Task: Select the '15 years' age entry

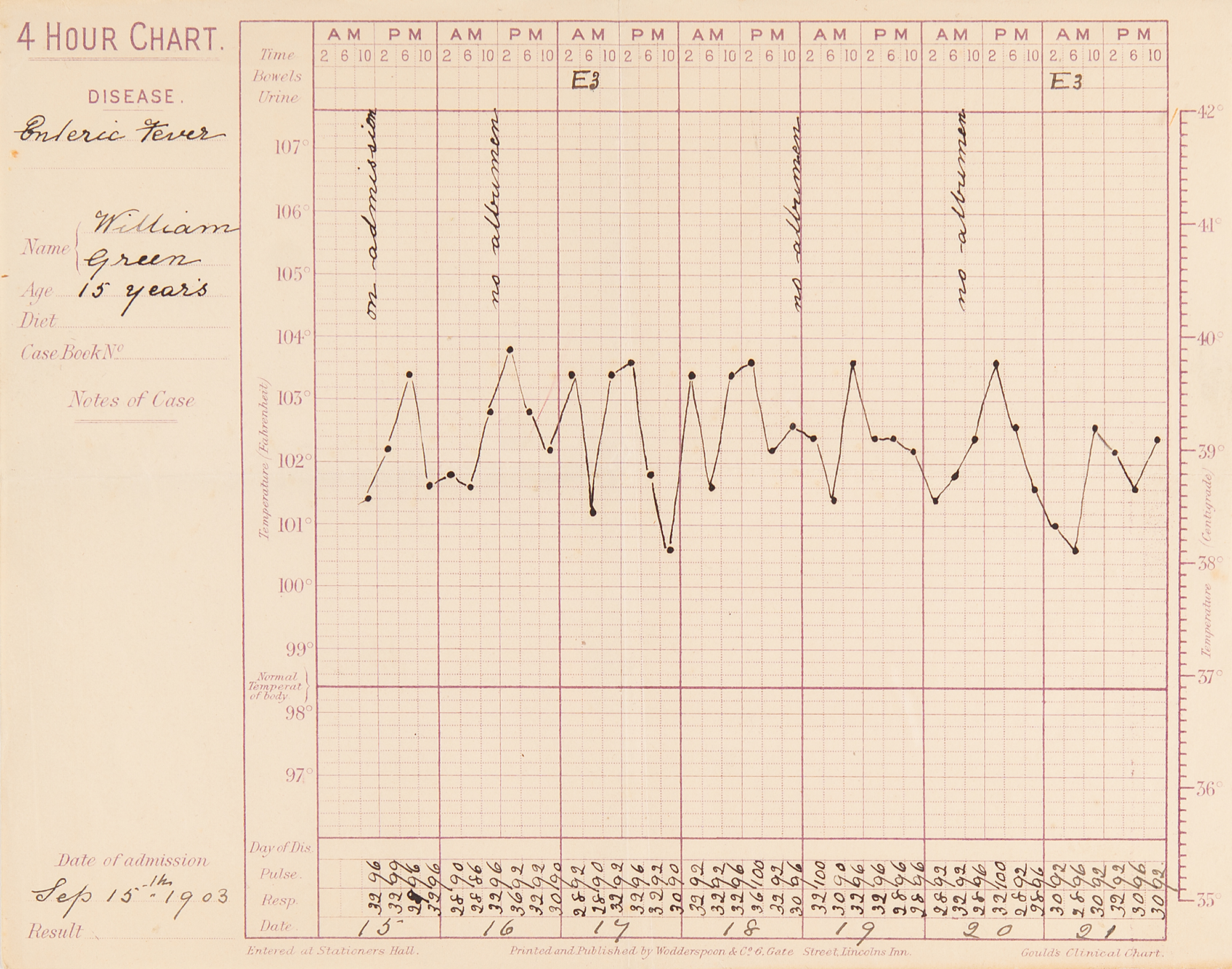Action: tap(143, 291)
